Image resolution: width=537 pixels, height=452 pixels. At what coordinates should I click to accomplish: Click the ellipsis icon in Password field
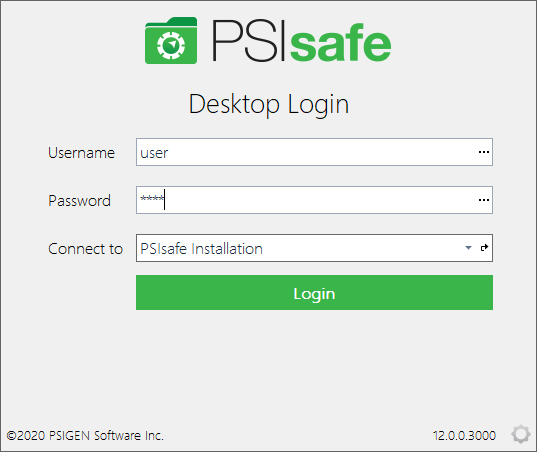click(484, 200)
